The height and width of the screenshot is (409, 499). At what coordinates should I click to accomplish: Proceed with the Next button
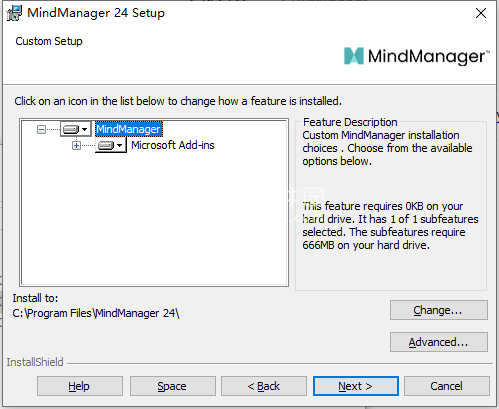pyautogui.click(x=356, y=386)
